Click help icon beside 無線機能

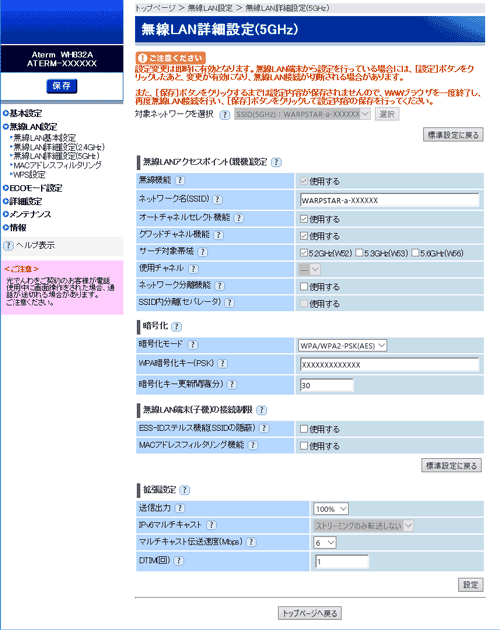[180, 180]
